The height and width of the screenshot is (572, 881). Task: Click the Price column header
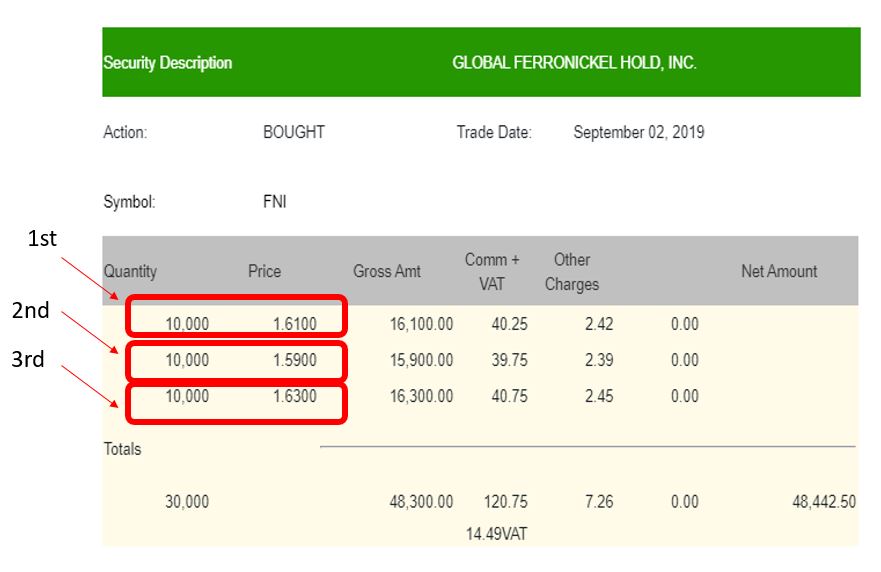coord(265,271)
